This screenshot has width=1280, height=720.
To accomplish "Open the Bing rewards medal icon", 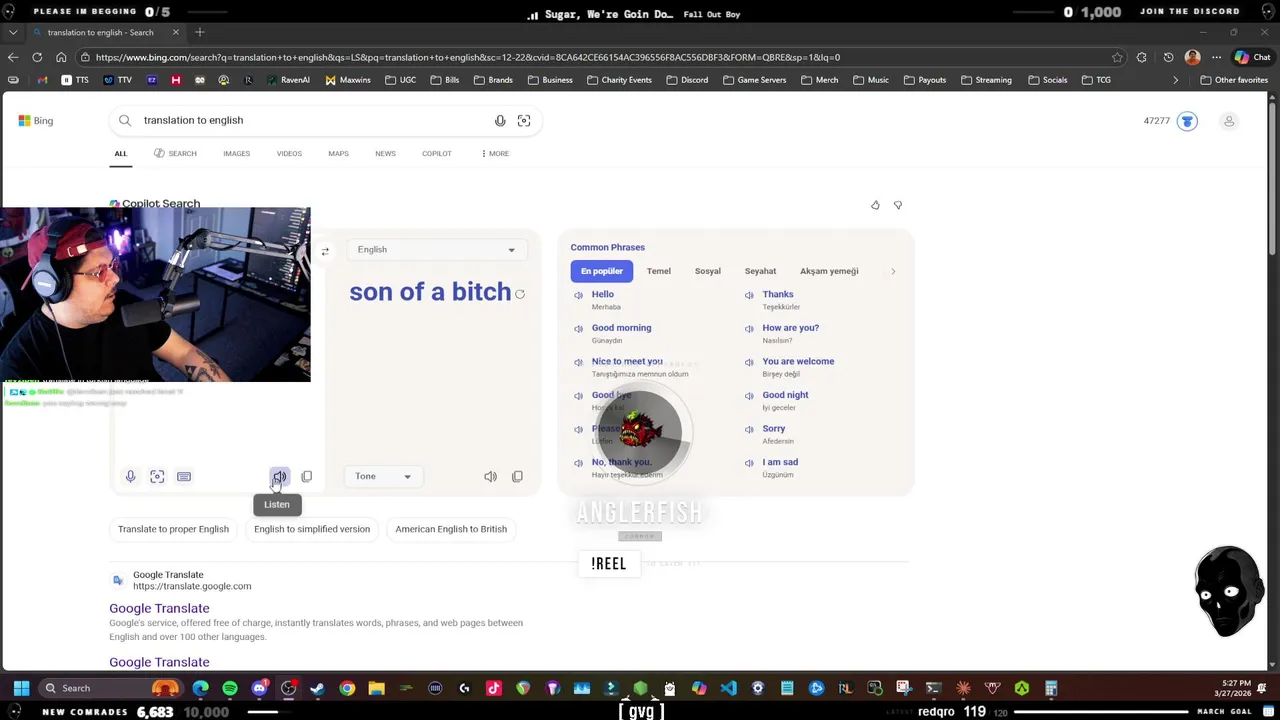I will tap(1187, 121).
